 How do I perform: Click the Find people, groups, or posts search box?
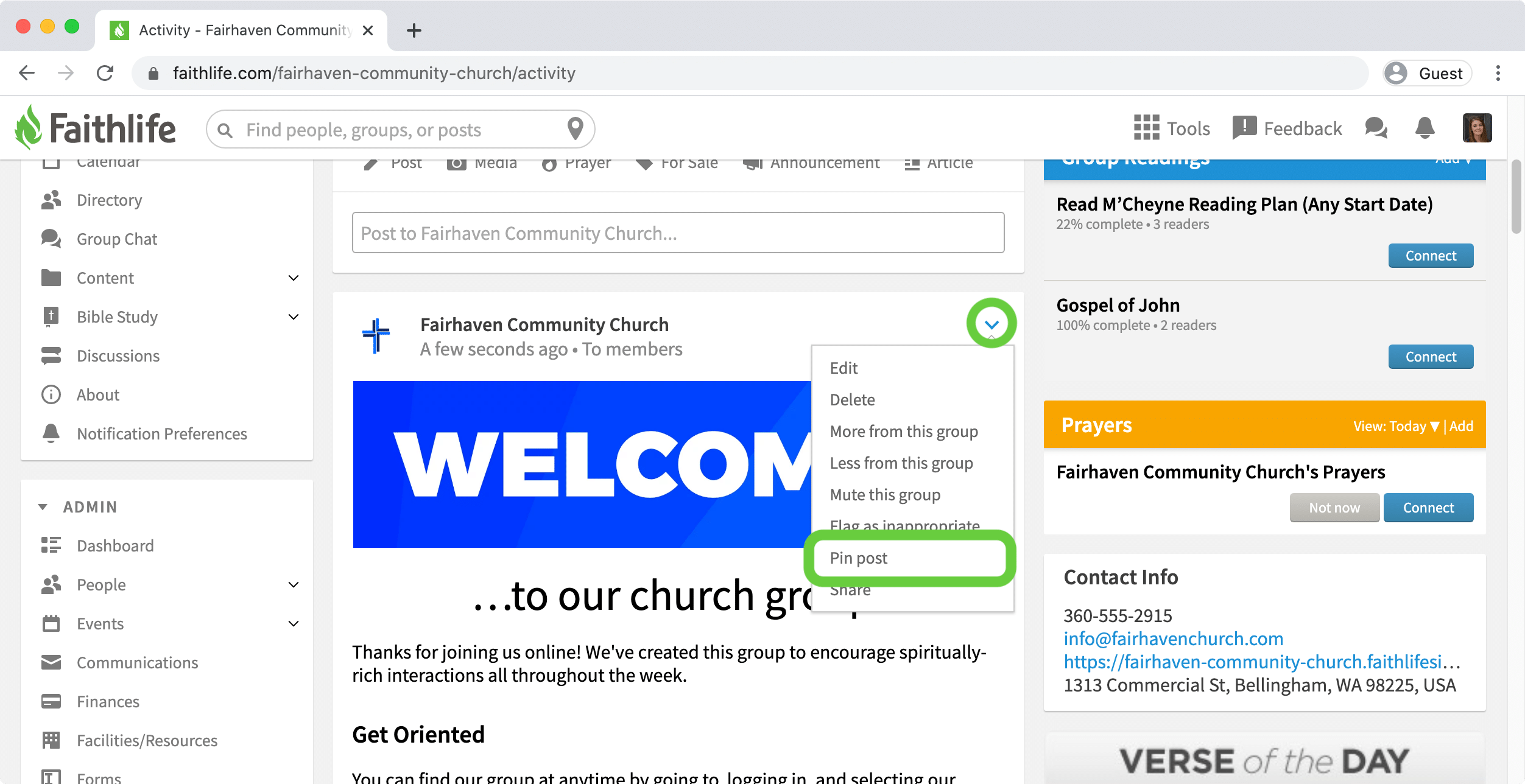[400, 129]
